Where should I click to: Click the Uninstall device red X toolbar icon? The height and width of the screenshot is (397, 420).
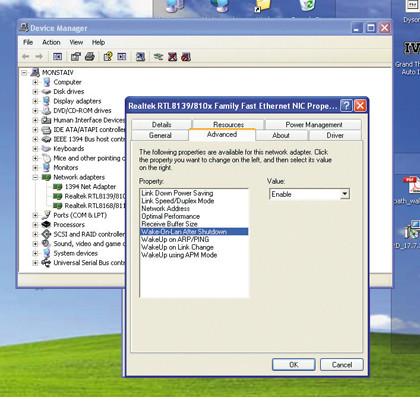(x=172, y=57)
